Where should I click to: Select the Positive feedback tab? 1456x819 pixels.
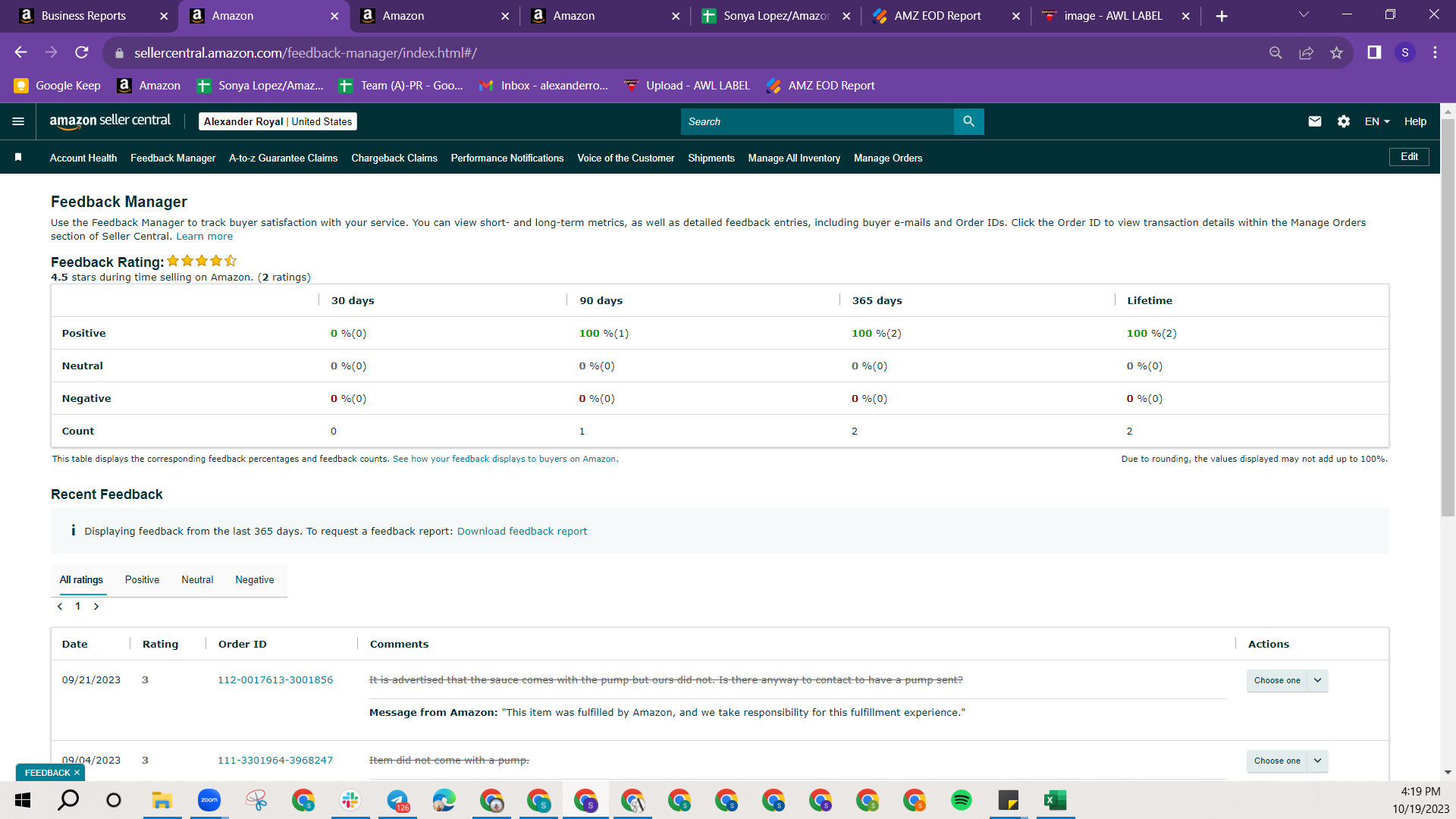142,580
